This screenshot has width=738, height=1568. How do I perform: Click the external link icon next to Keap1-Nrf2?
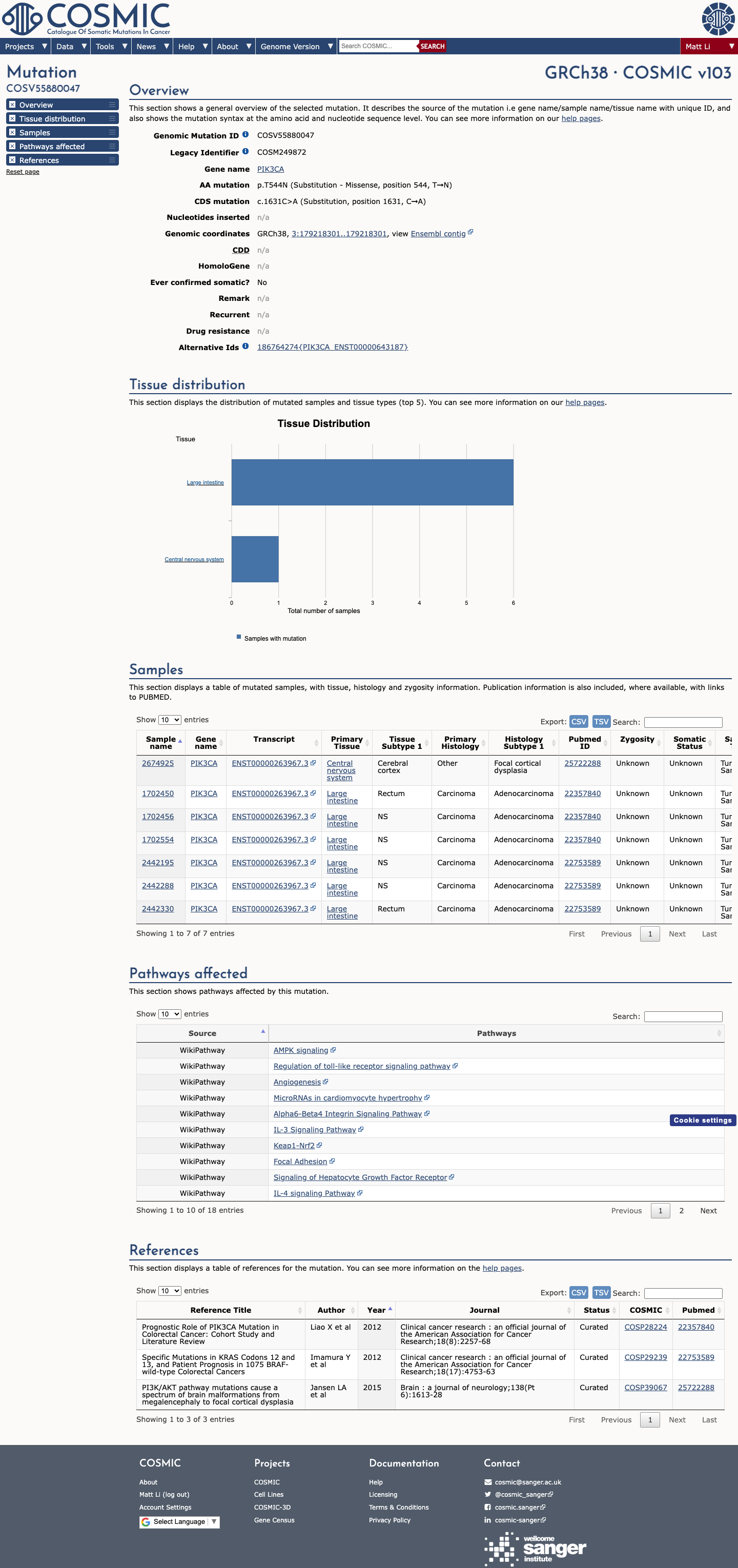point(319,1145)
